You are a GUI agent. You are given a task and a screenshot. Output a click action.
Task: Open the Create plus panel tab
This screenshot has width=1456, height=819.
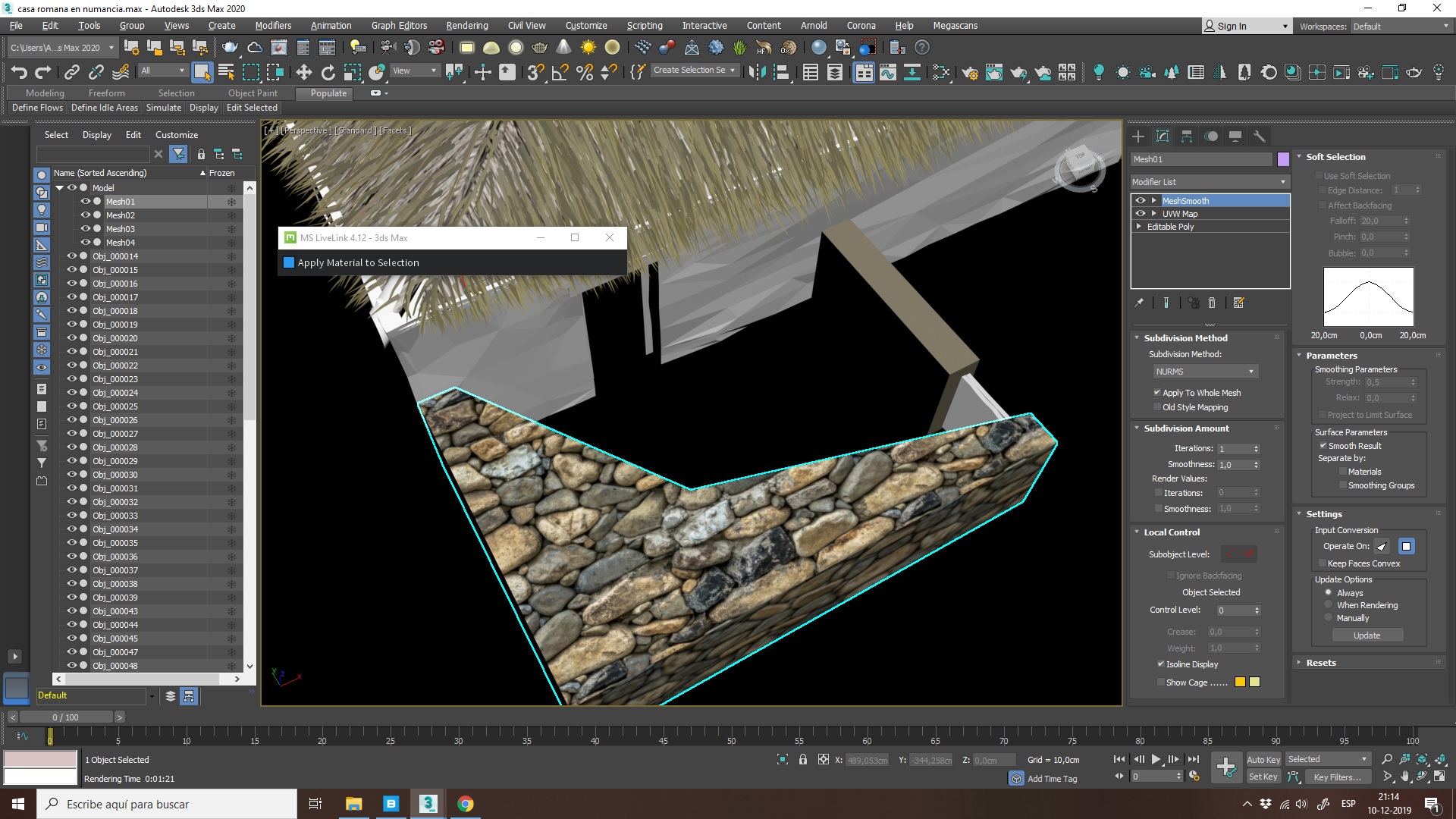pyautogui.click(x=1138, y=136)
